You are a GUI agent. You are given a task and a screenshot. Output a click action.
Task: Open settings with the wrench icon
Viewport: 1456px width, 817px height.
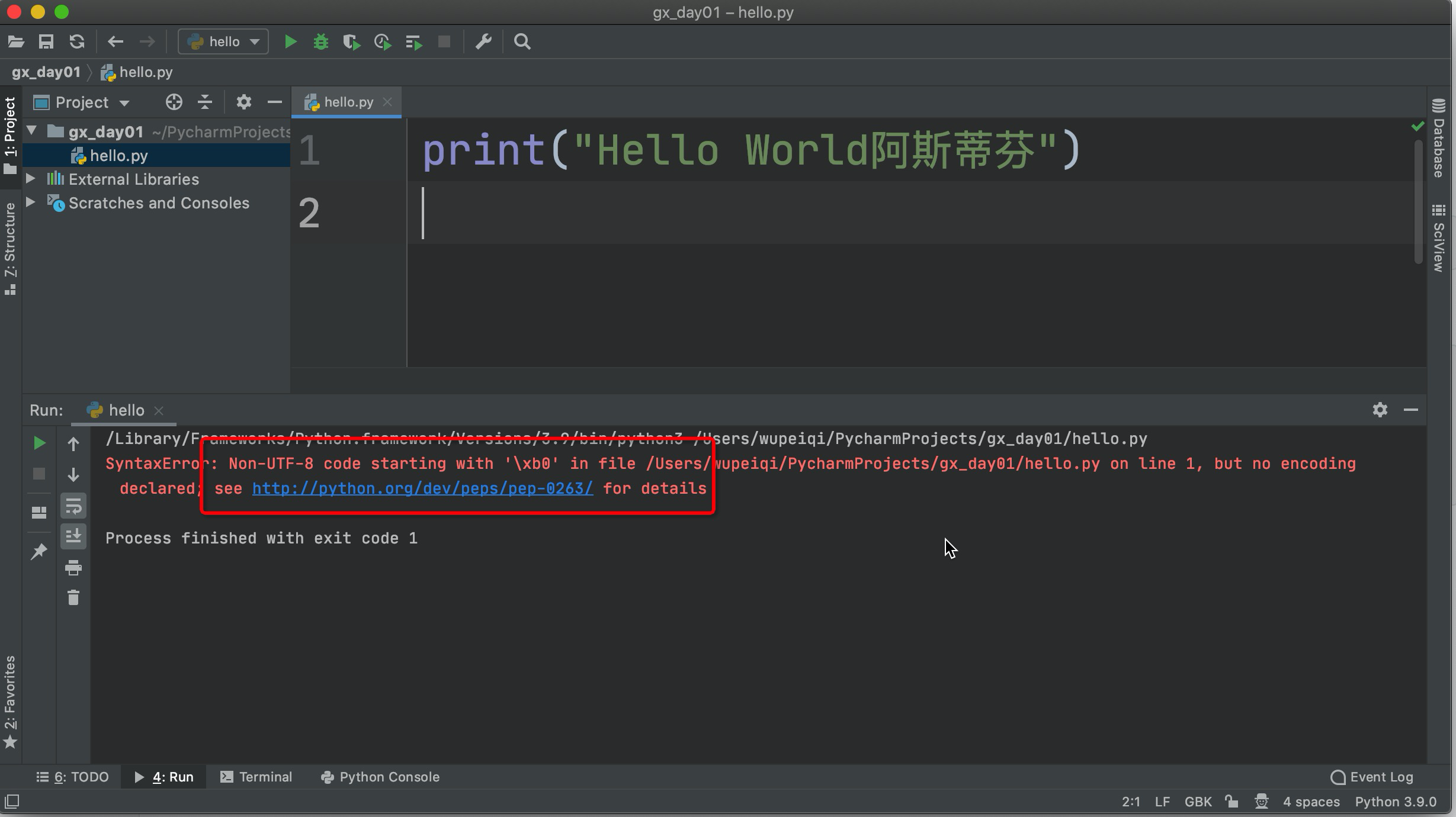(483, 41)
